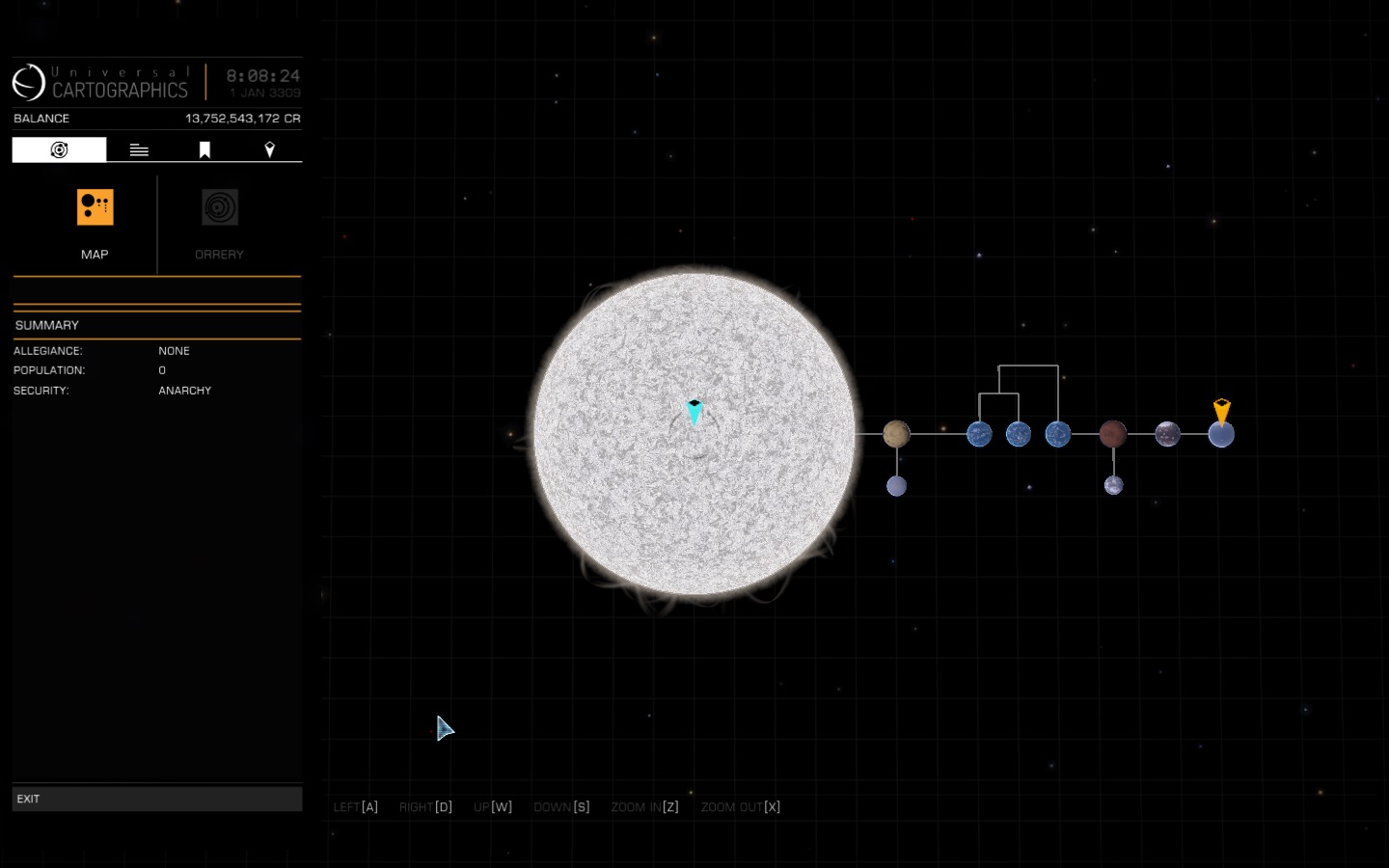Viewport: 1389px width, 868px height.
Task: Click the cyan ship marker on the star
Action: [694, 412]
